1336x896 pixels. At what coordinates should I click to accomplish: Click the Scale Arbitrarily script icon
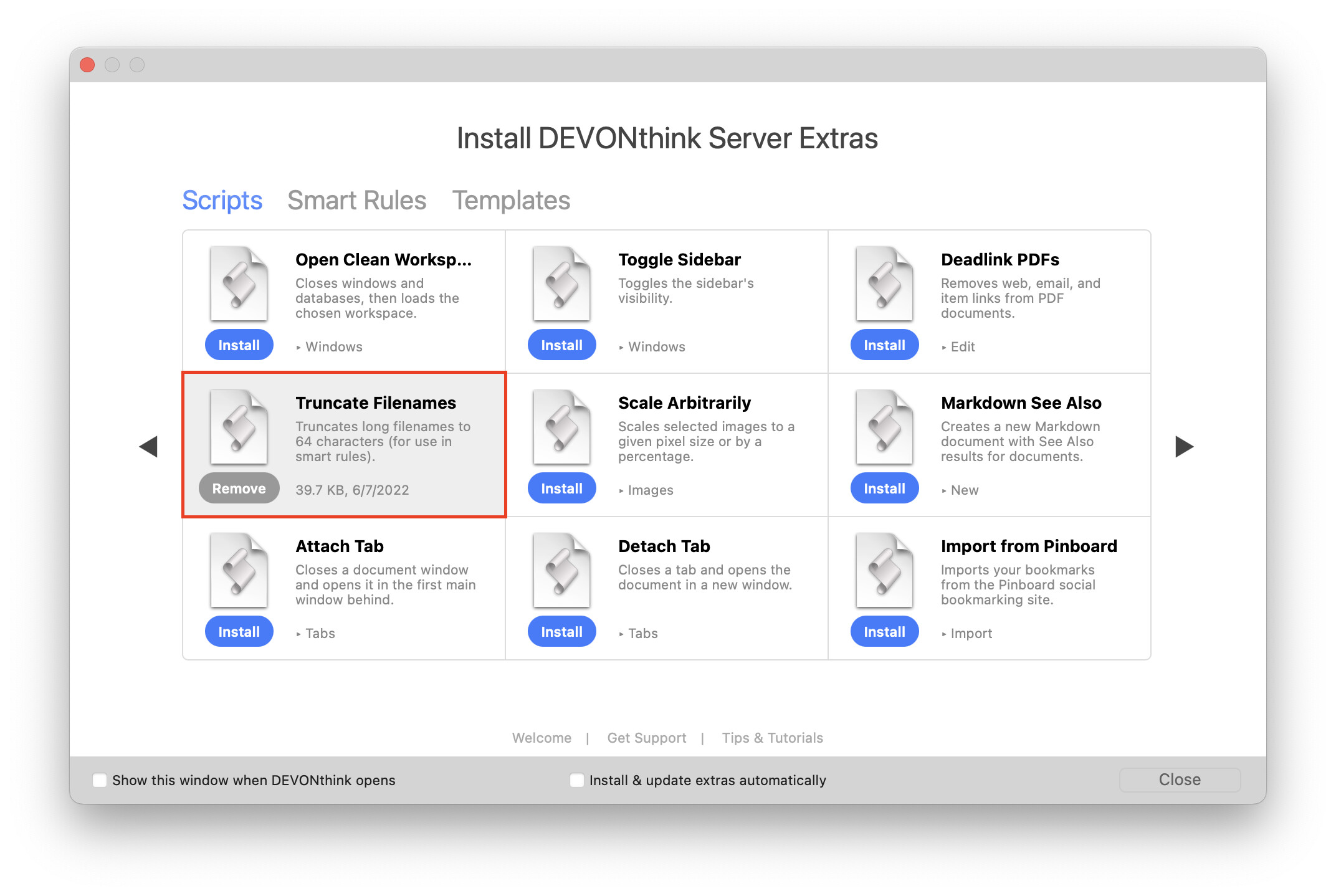tap(562, 428)
